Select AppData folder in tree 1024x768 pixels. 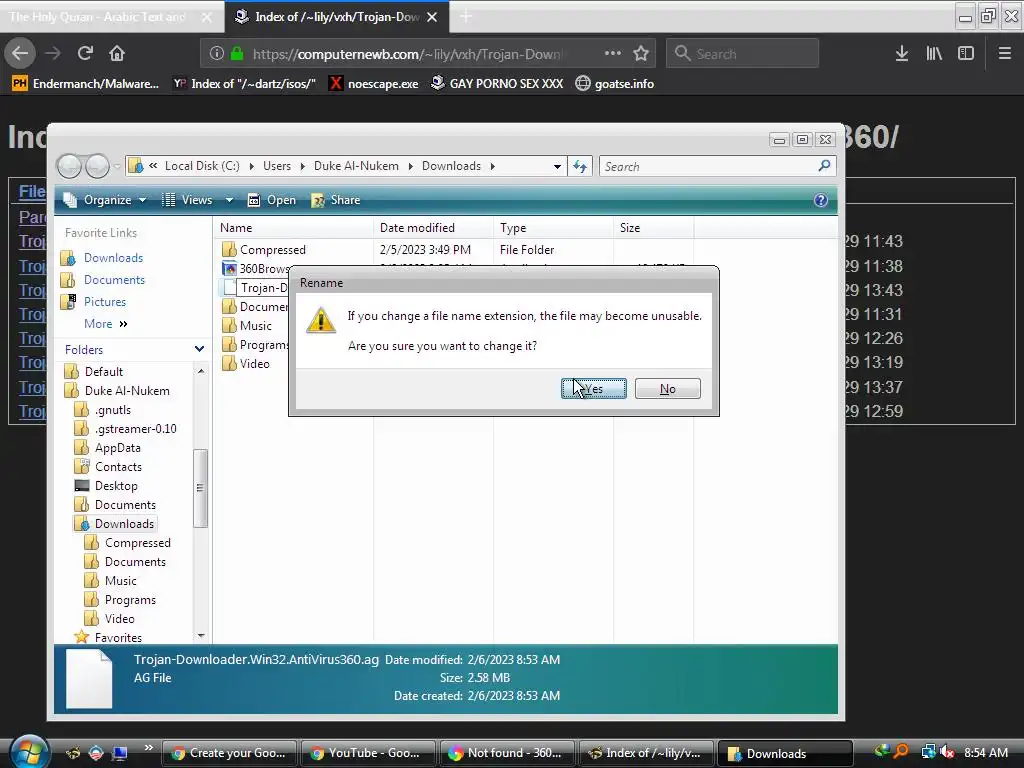tap(118, 448)
